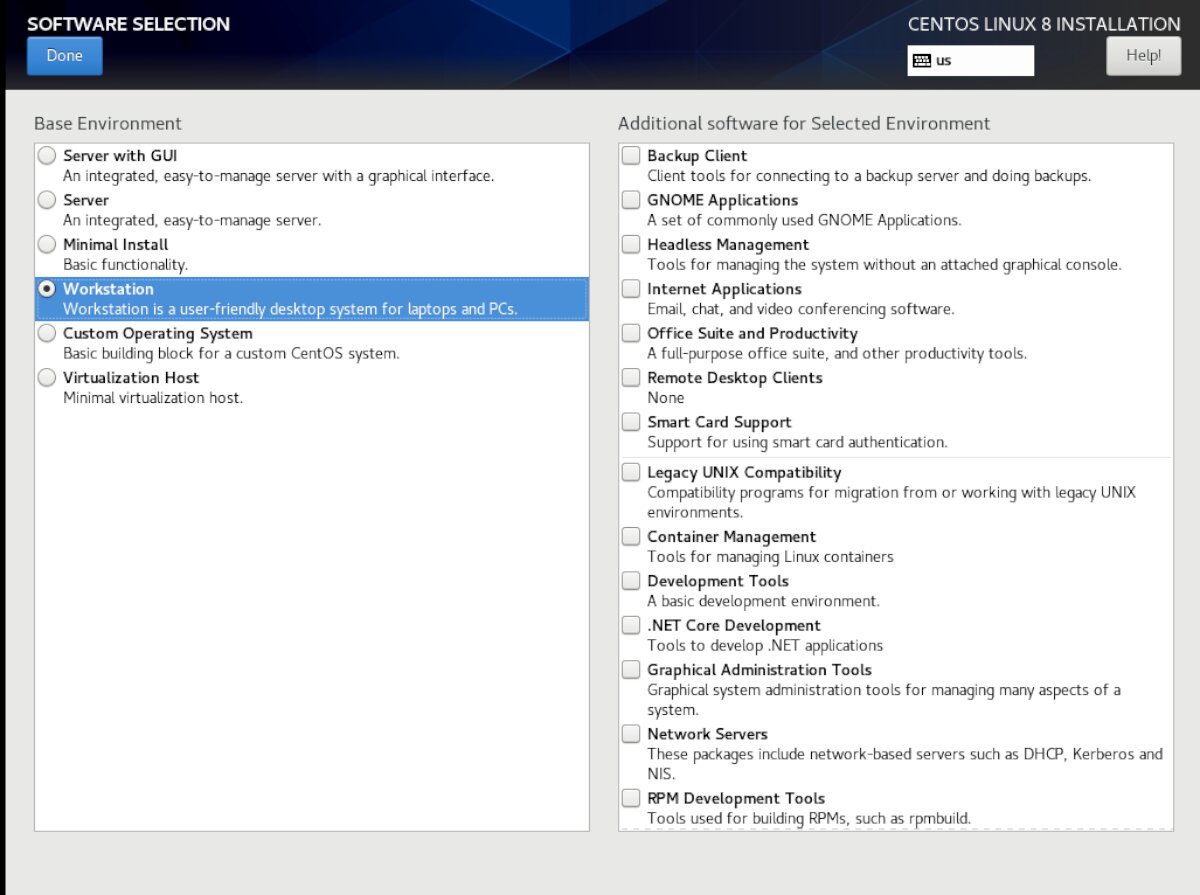
Task: Select the Server with GUI base environment
Action: pos(46,155)
